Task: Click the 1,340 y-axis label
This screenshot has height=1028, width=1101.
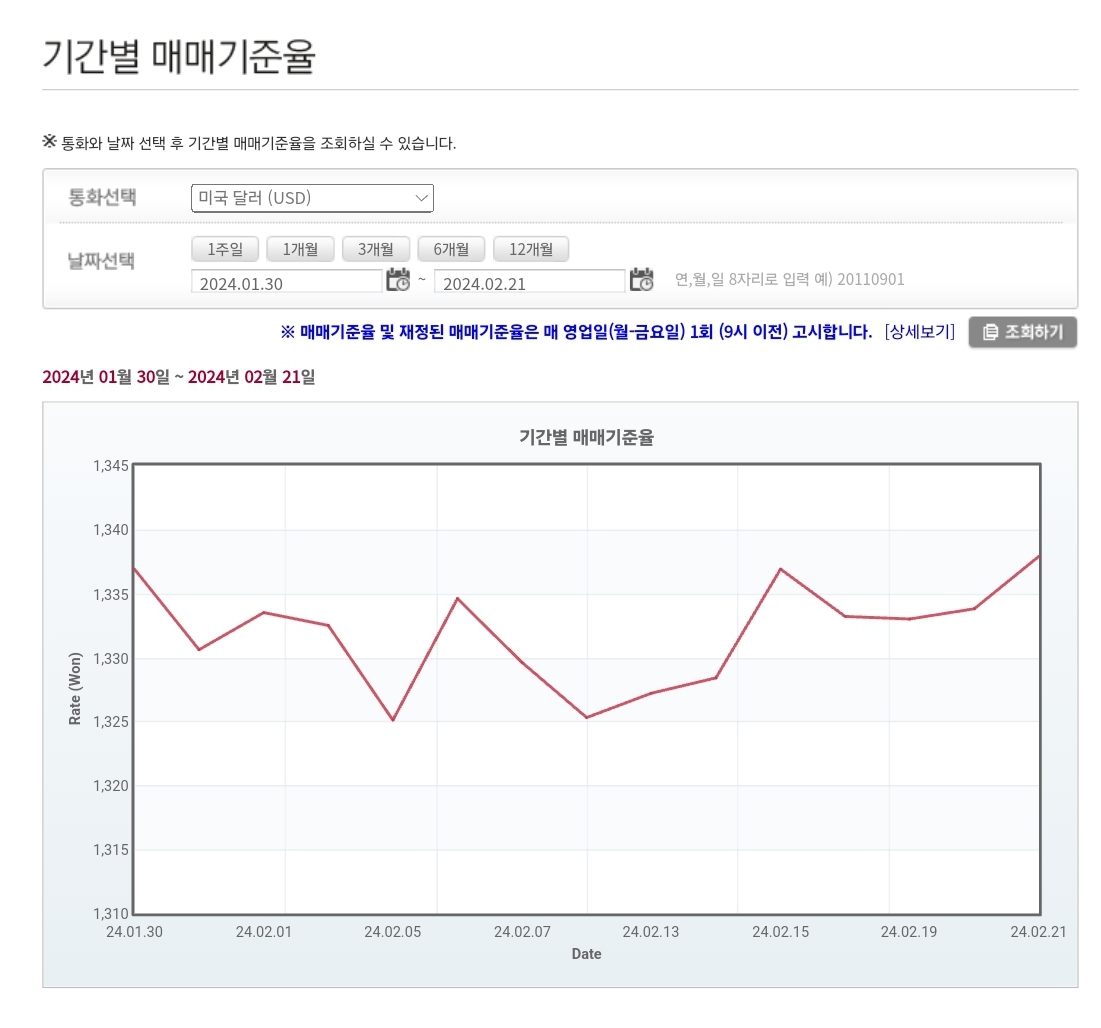Action: (111, 529)
